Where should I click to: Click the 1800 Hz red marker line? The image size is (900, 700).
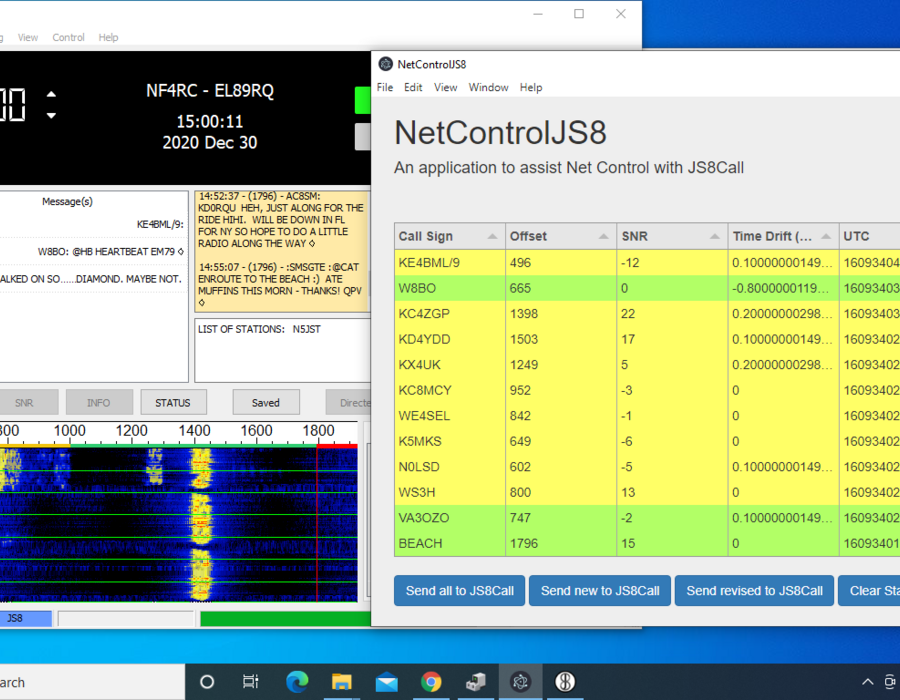pyautogui.click(x=317, y=522)
